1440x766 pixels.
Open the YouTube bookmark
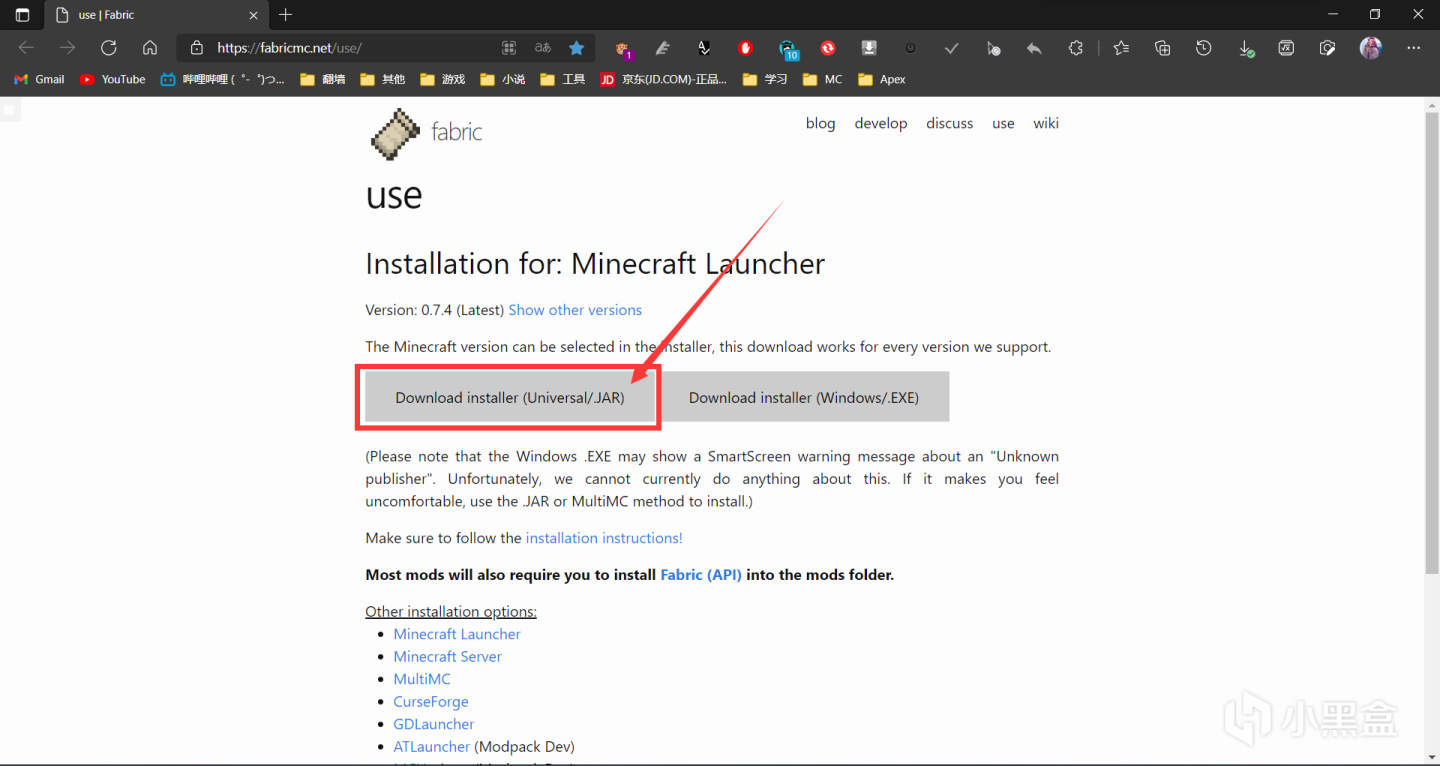click(x=112, y=79)
